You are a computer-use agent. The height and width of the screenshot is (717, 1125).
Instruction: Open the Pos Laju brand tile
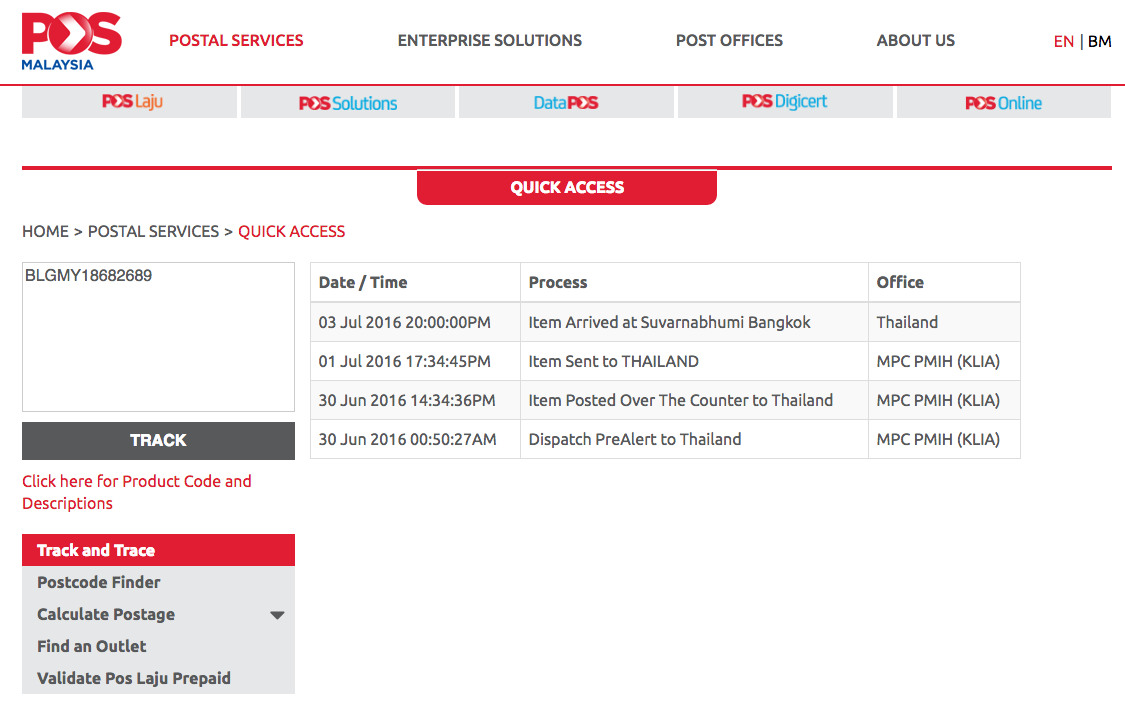(129, 102)
